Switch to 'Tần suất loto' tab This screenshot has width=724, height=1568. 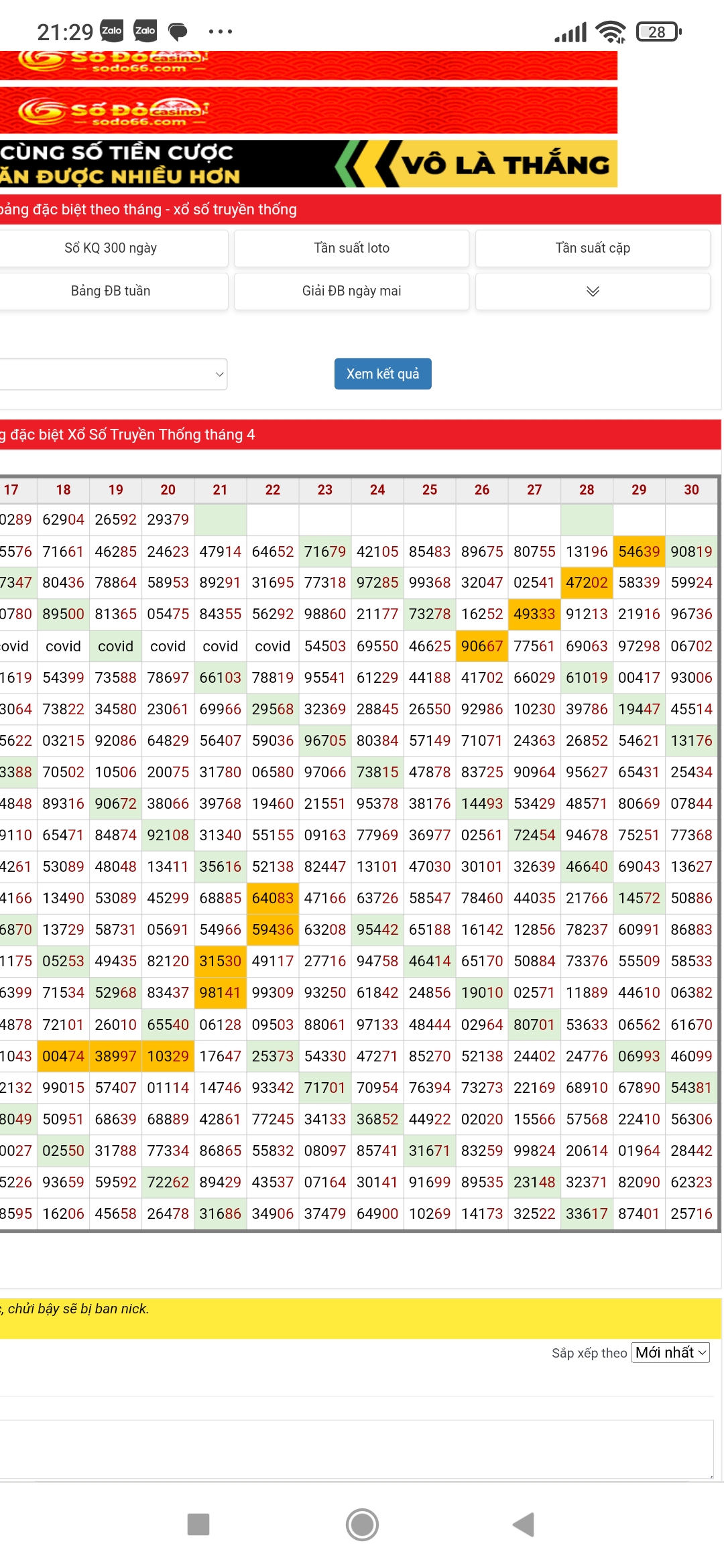point(351,248)
